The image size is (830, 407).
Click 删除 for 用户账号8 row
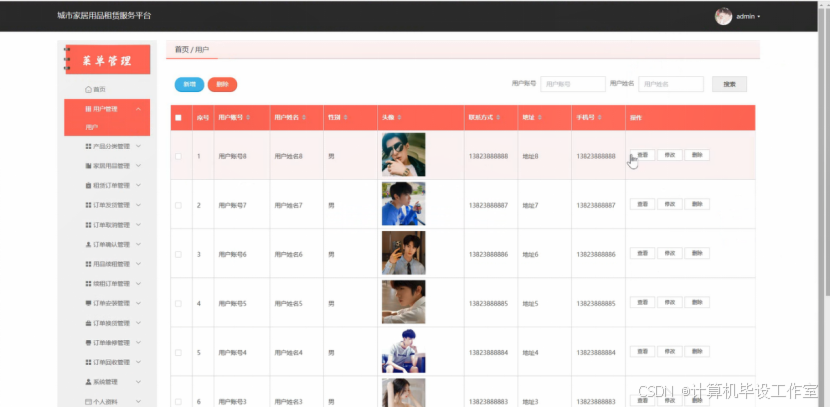[697, 155]
